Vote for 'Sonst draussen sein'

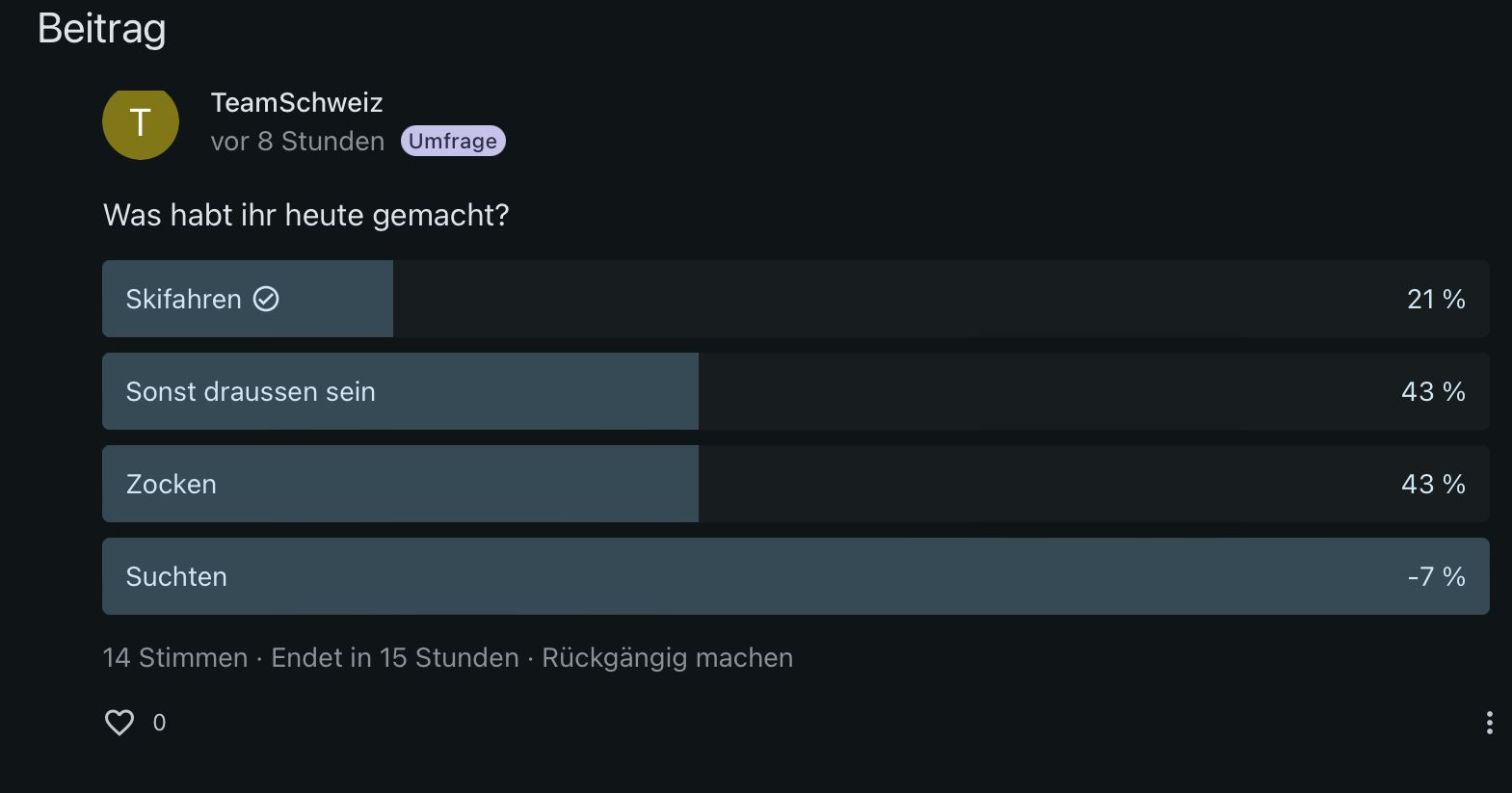(251, 391)
